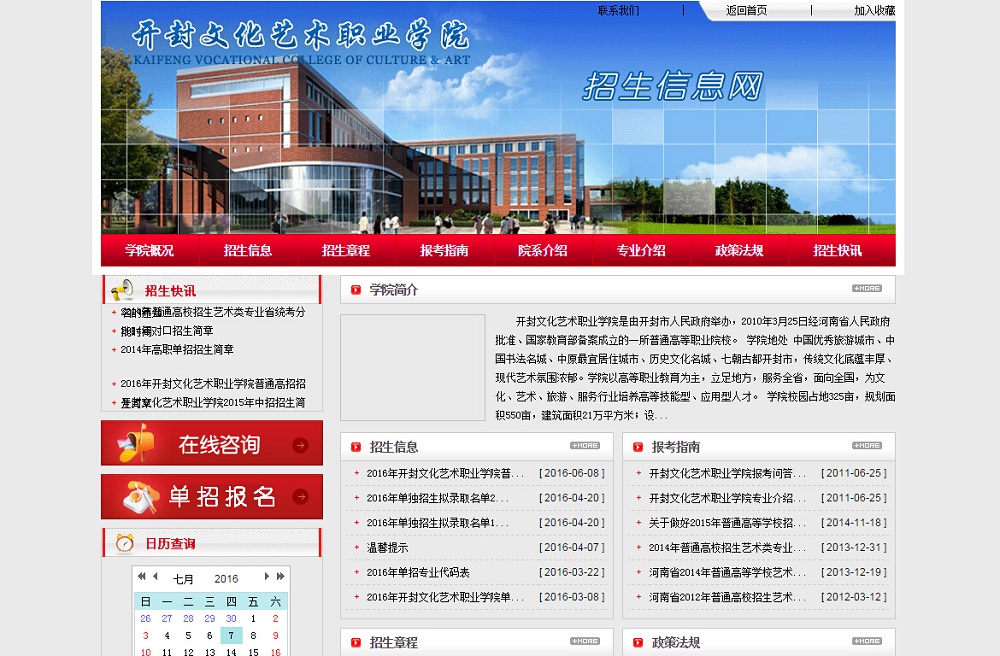1000x656 pixels.
Task: Open article 开封文化艺术职业学院专业介绍...
Action: (x=727, y=498)
